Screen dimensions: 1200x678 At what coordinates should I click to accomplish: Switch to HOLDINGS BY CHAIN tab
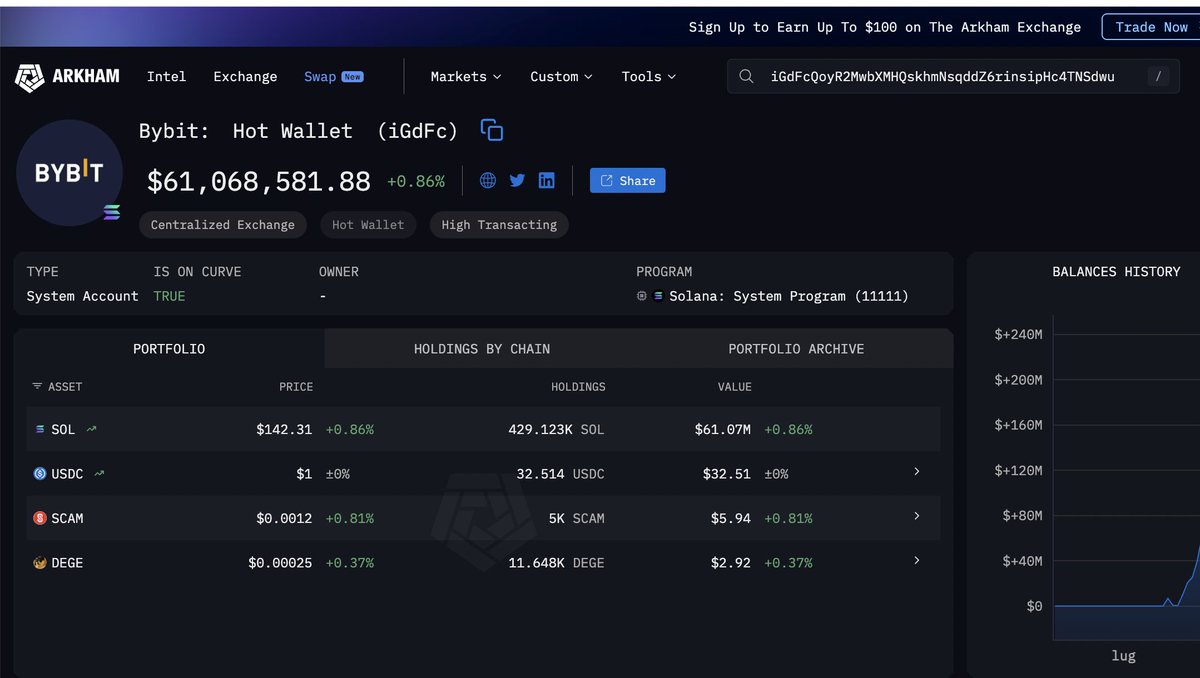click(x=482, y=349)
